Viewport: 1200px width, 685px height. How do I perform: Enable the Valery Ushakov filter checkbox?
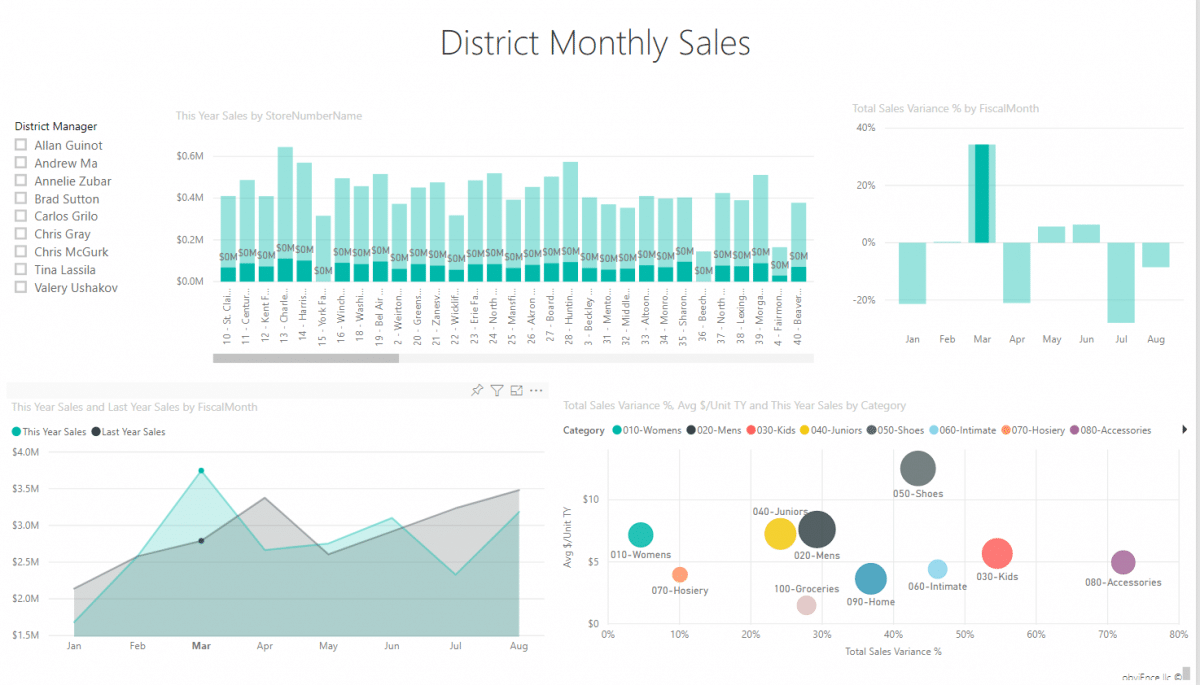pos(20,287)
